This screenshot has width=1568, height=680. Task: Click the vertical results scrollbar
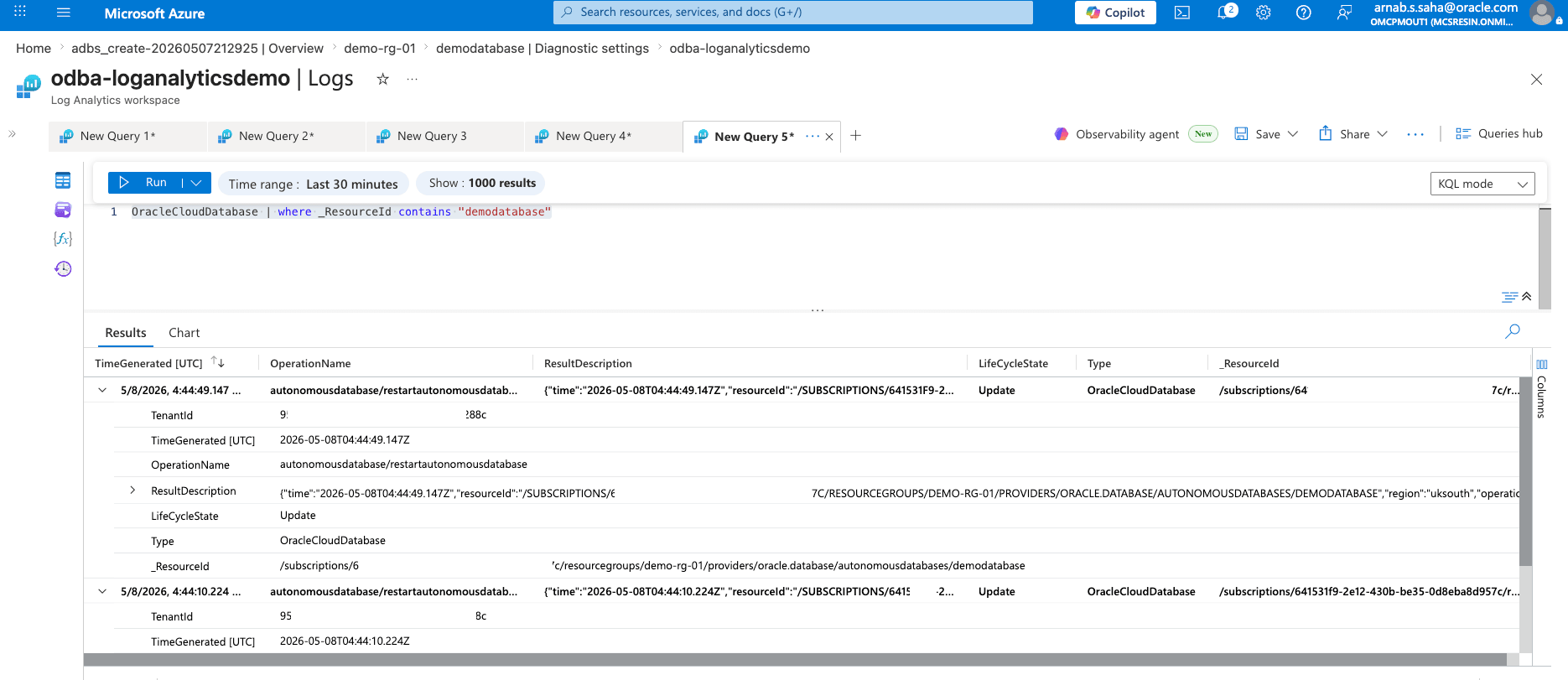point(1525,472)
